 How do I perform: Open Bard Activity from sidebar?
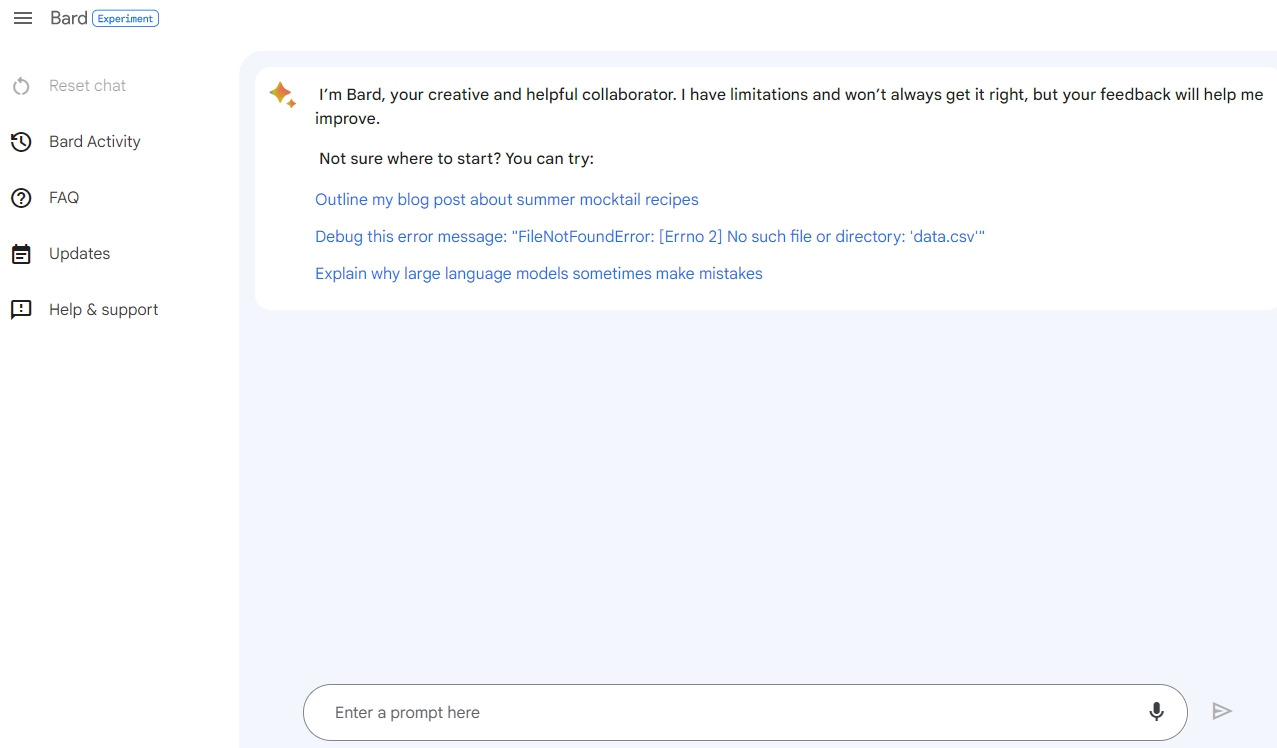[x=95, y=142]
